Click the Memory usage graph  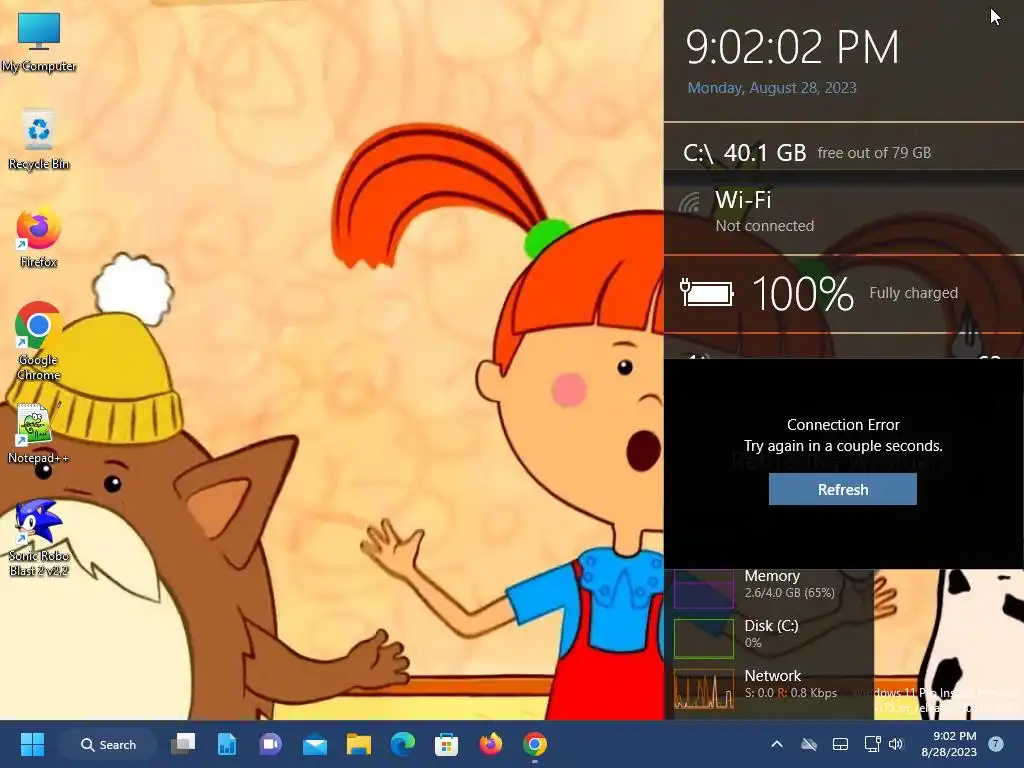coord(703,589)
